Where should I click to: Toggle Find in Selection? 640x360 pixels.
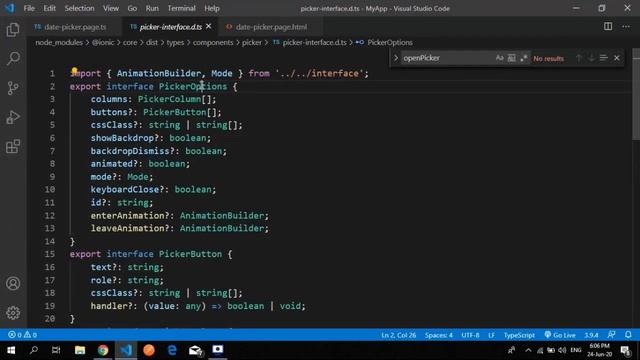(x=604, y=58)
